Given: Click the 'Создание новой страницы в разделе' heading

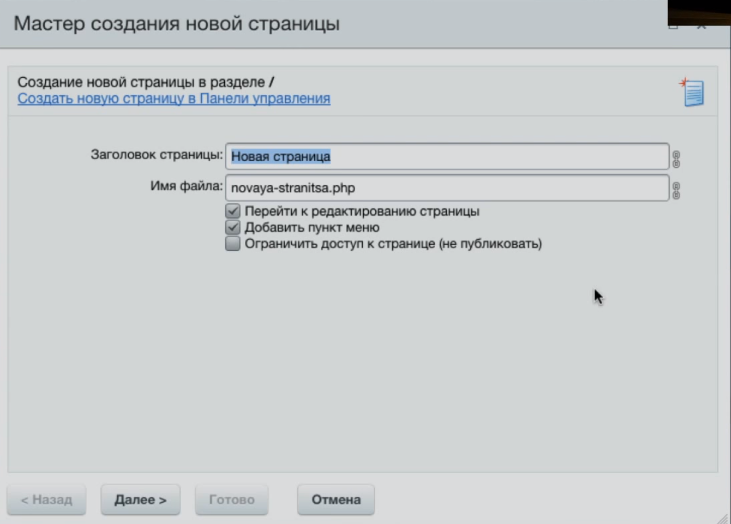Looking at the screenshot, I should (x=146, y=82).
